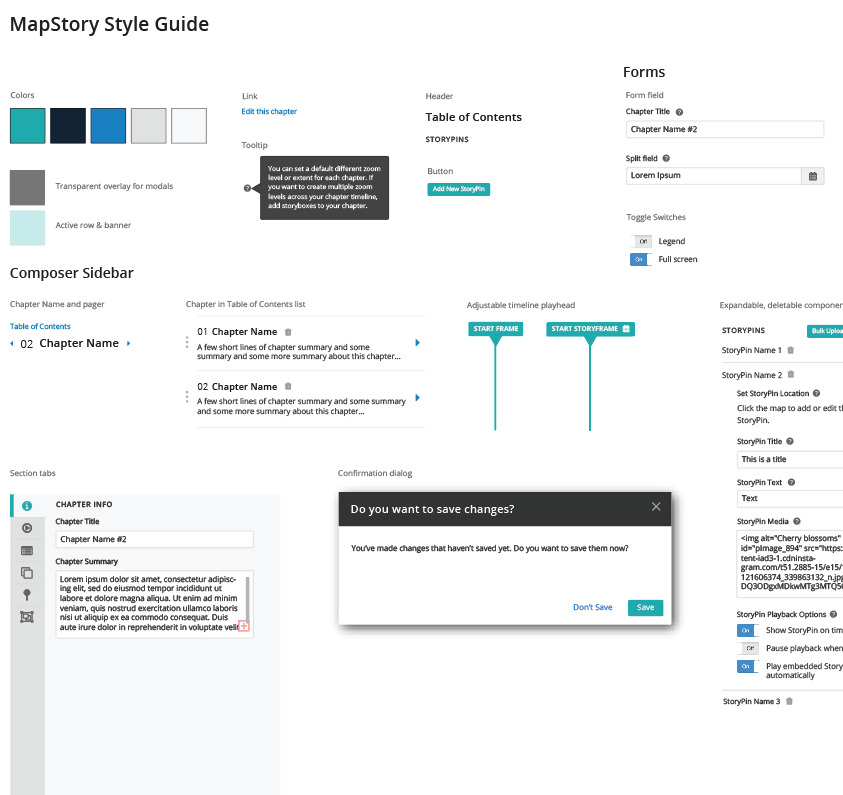
Task: Grab the drag handle of chapter 02
Action: (187, 397)
